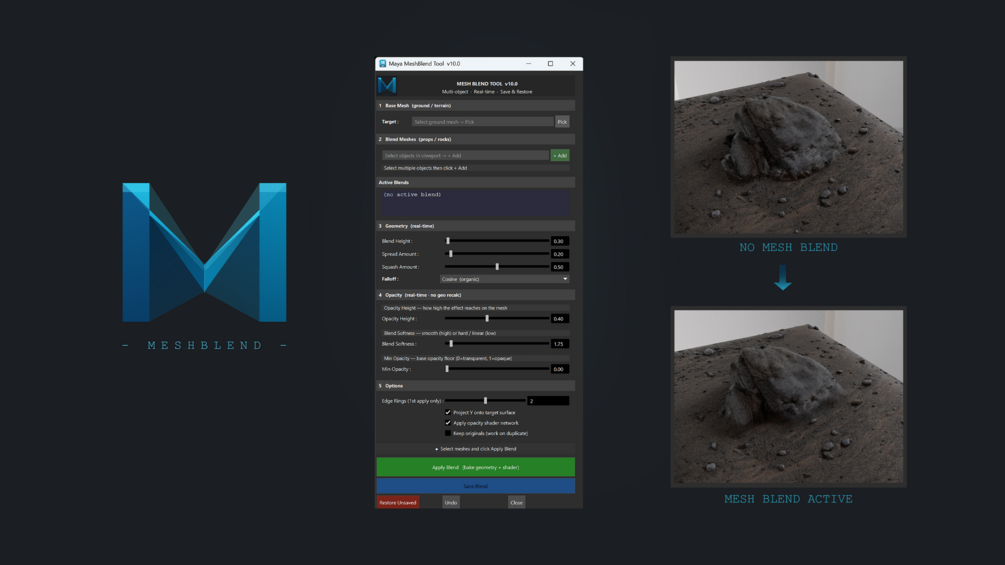Close the MeshBlend window via title bar X

coord(572,63)
